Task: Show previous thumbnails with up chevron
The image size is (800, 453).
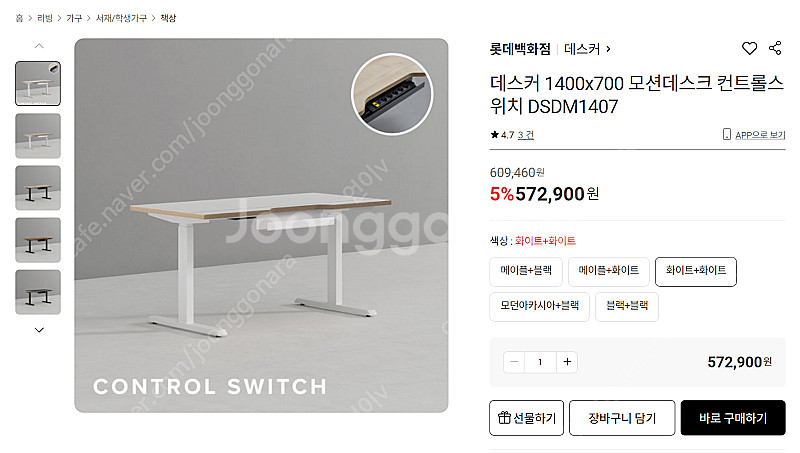Action: point(39,46)
